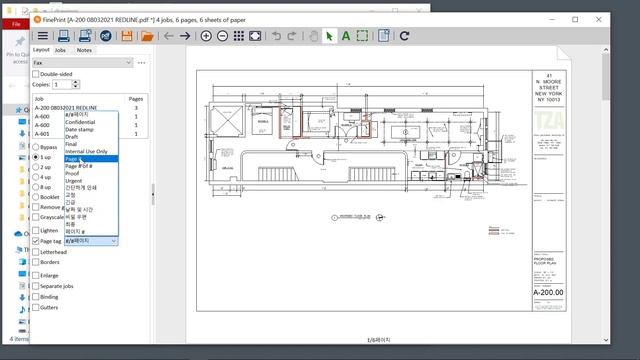The image size is (640, 360).
Task: Click the Print icon in toolbar
Action: point(64,36)
